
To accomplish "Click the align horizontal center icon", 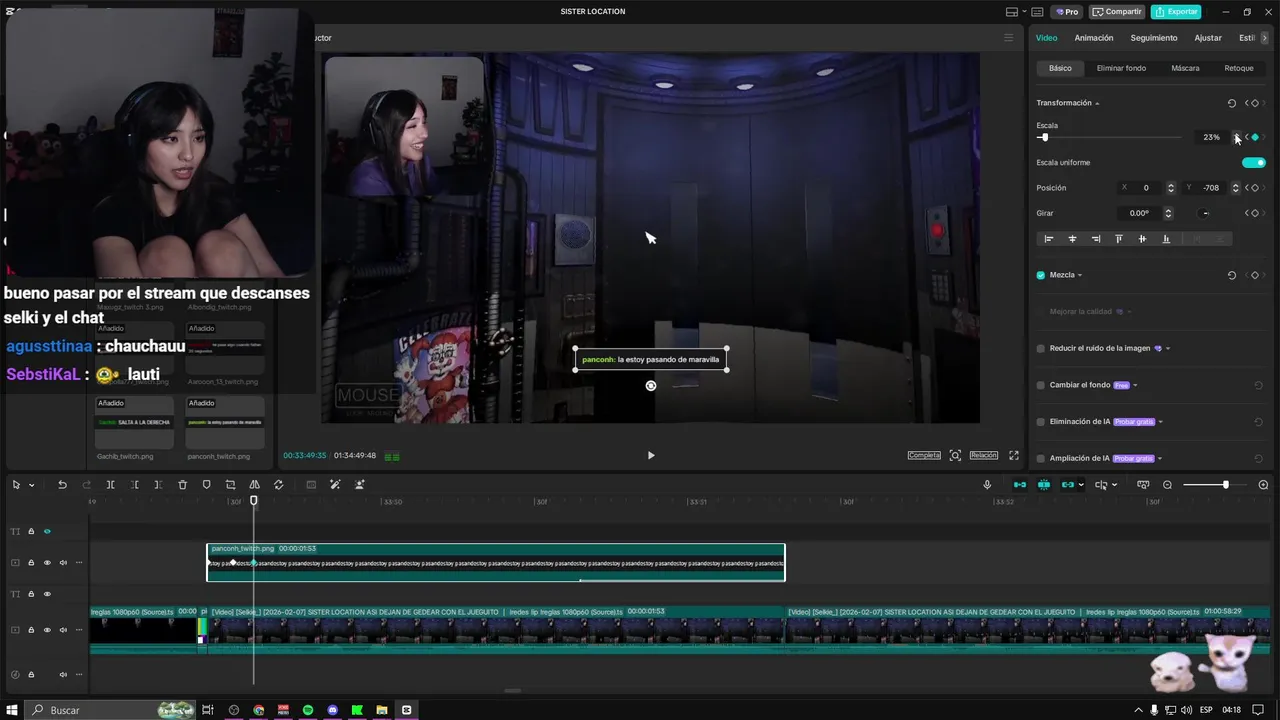I will click(x=1072, y=239).
